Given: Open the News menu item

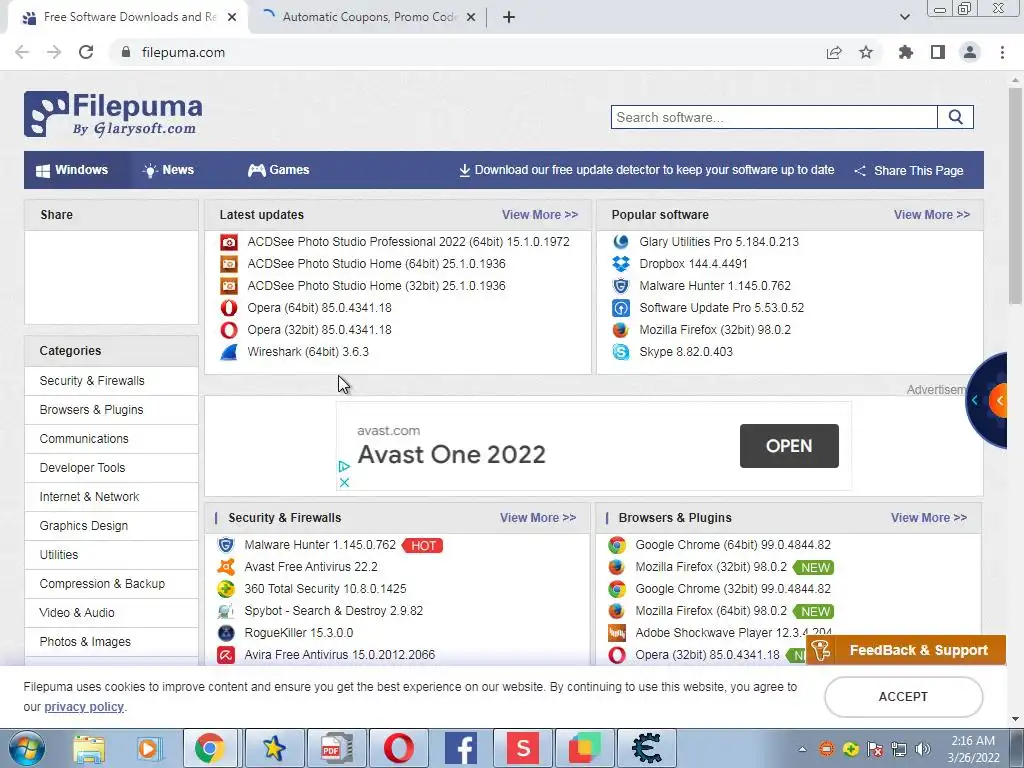Looking at the screenshot, I should click(x=168, y=170).
